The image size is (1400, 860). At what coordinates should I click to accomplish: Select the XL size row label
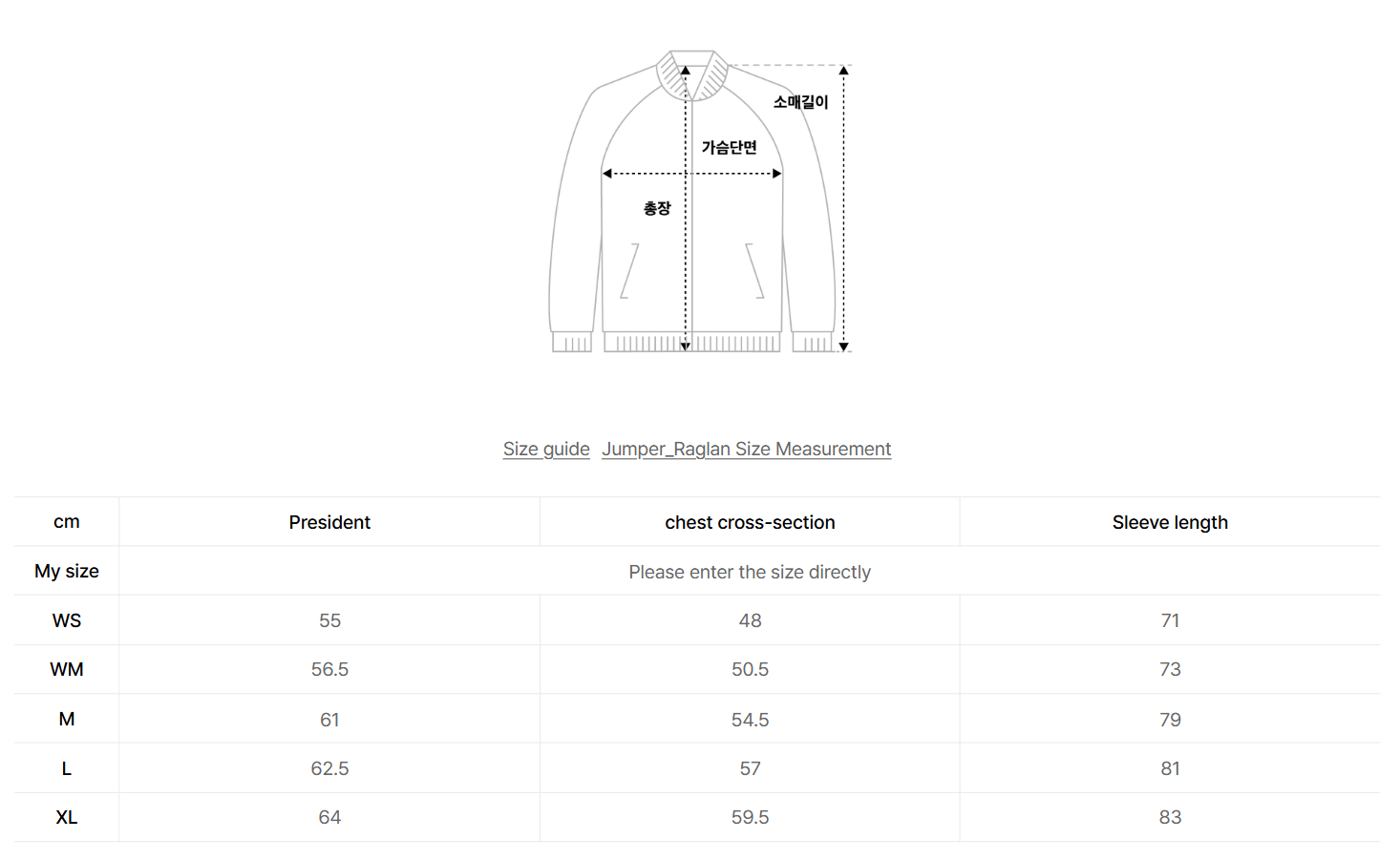tap(67, 817)
